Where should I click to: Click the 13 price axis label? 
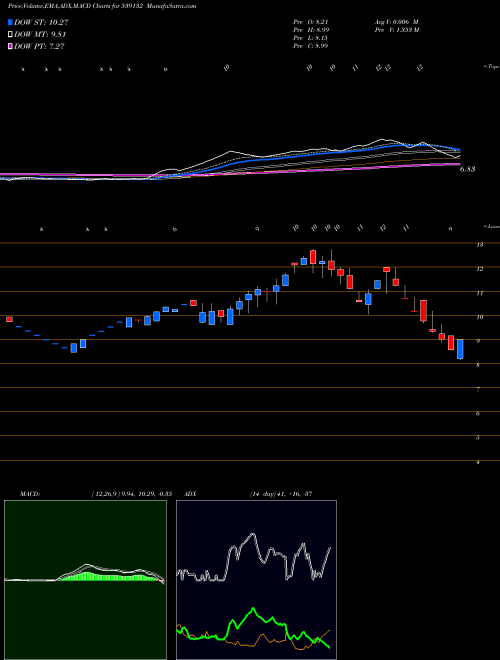(479, 245)
